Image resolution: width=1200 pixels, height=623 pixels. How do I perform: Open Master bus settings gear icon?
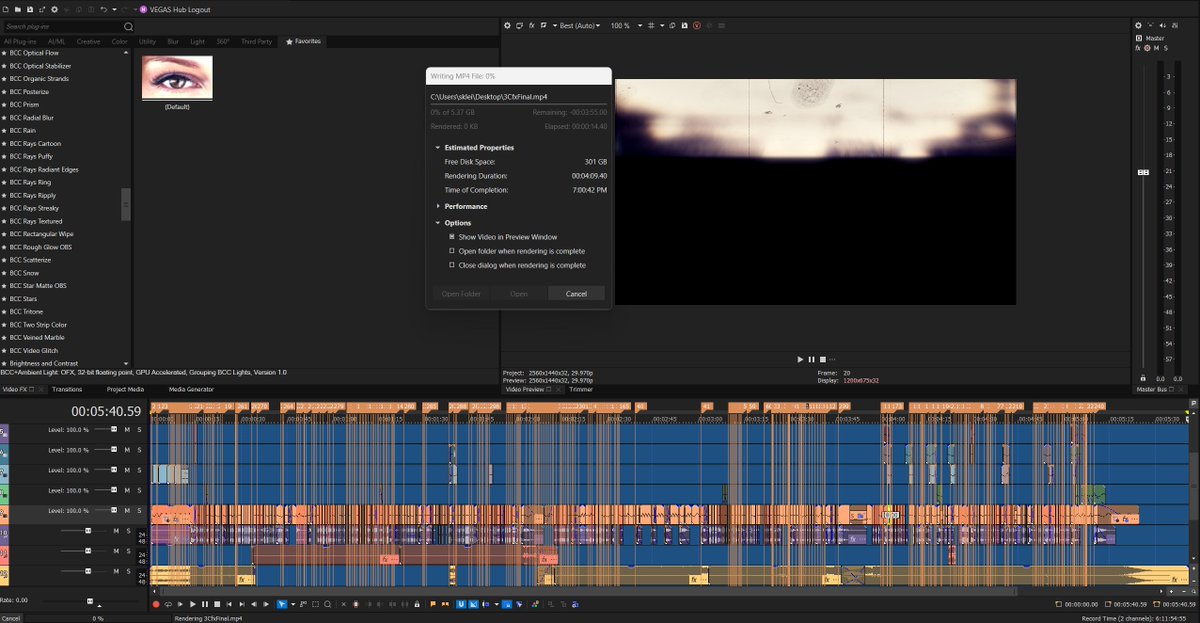(x=1138, y=25)
